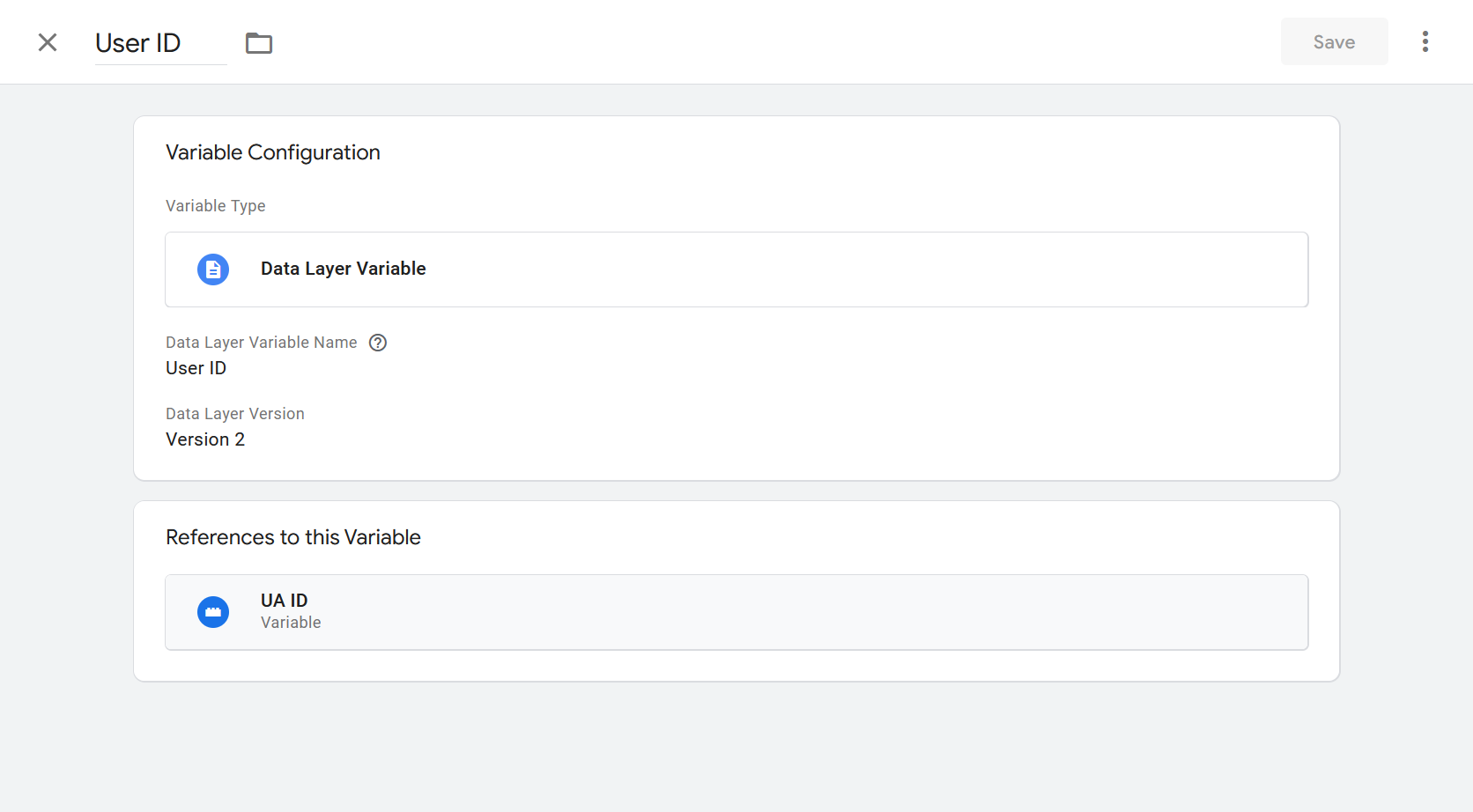The image size is (1473, 812).
Task: Click the References to this Variable heading
Action: tap(293, 537)
